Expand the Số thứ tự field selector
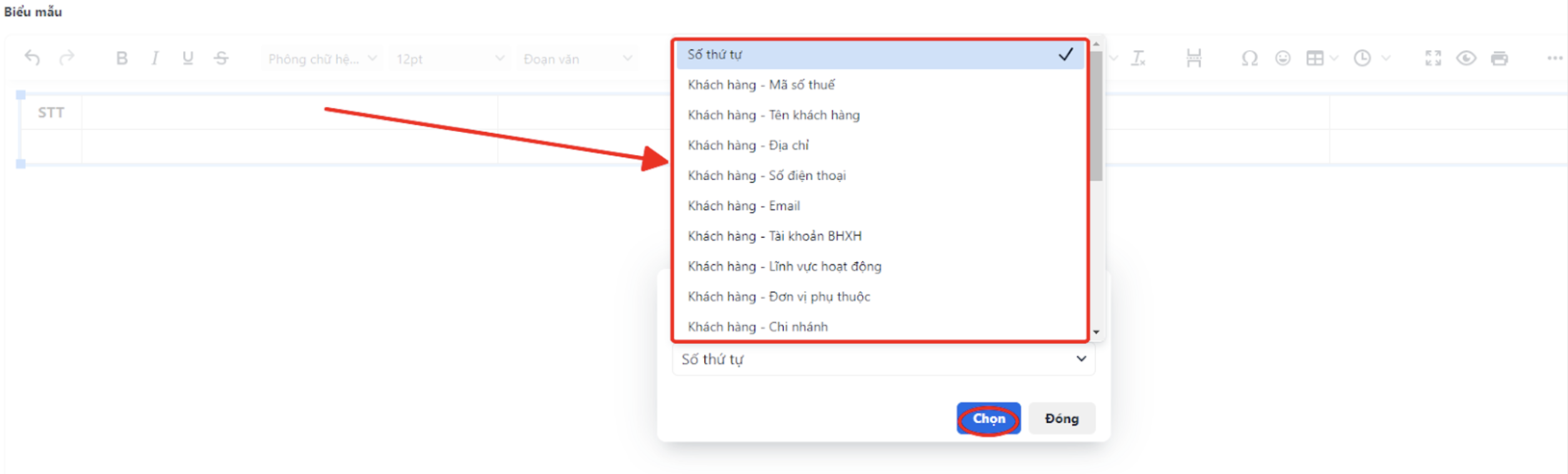This screenshot has width=1568, height=474. (x=883, y=359)
